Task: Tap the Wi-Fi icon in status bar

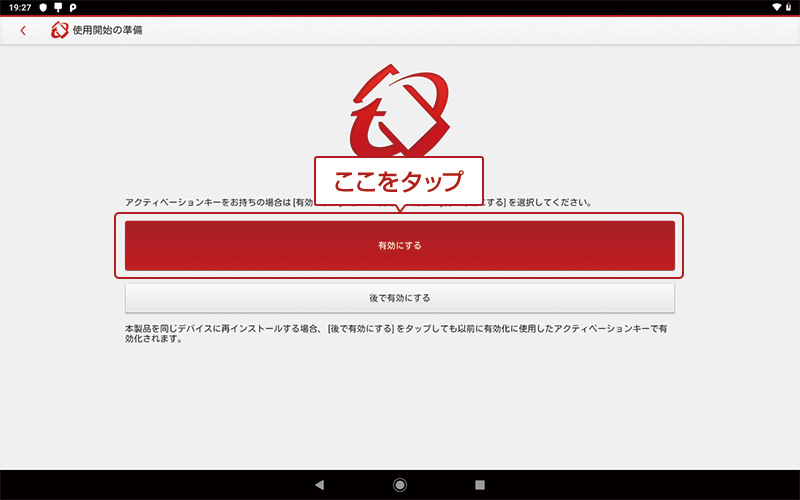Action: click(x=777, y=7)
